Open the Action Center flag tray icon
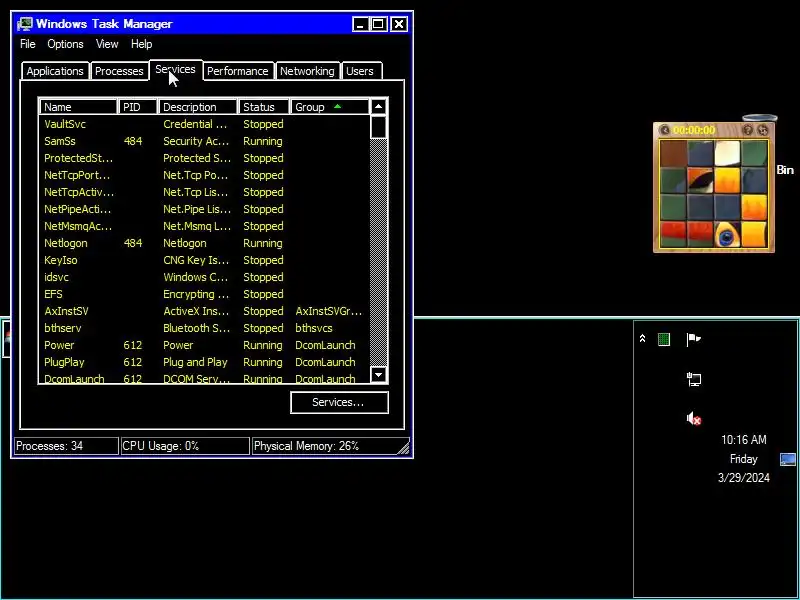 tap(693, 339)
